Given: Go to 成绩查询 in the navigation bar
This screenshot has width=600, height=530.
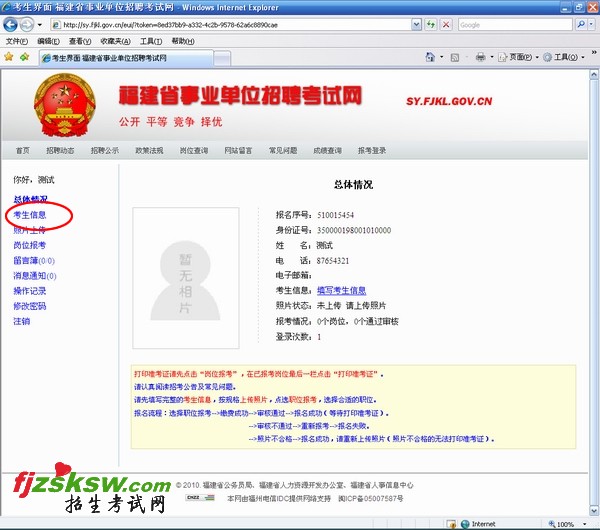Looking at the screenshot, I should [x=326, y=151].
